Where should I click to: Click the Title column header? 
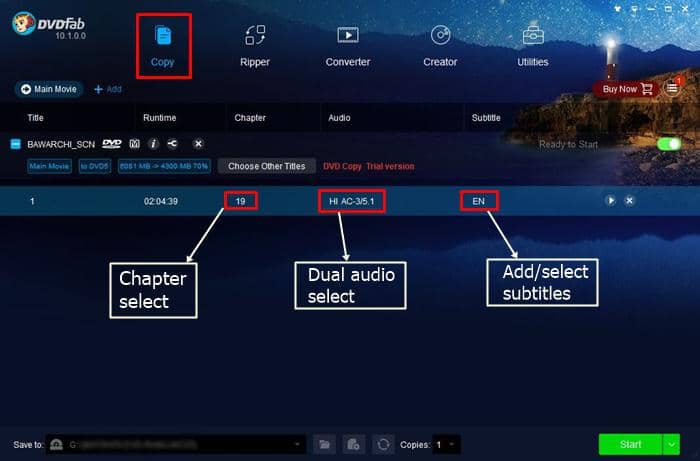(35, 118)
